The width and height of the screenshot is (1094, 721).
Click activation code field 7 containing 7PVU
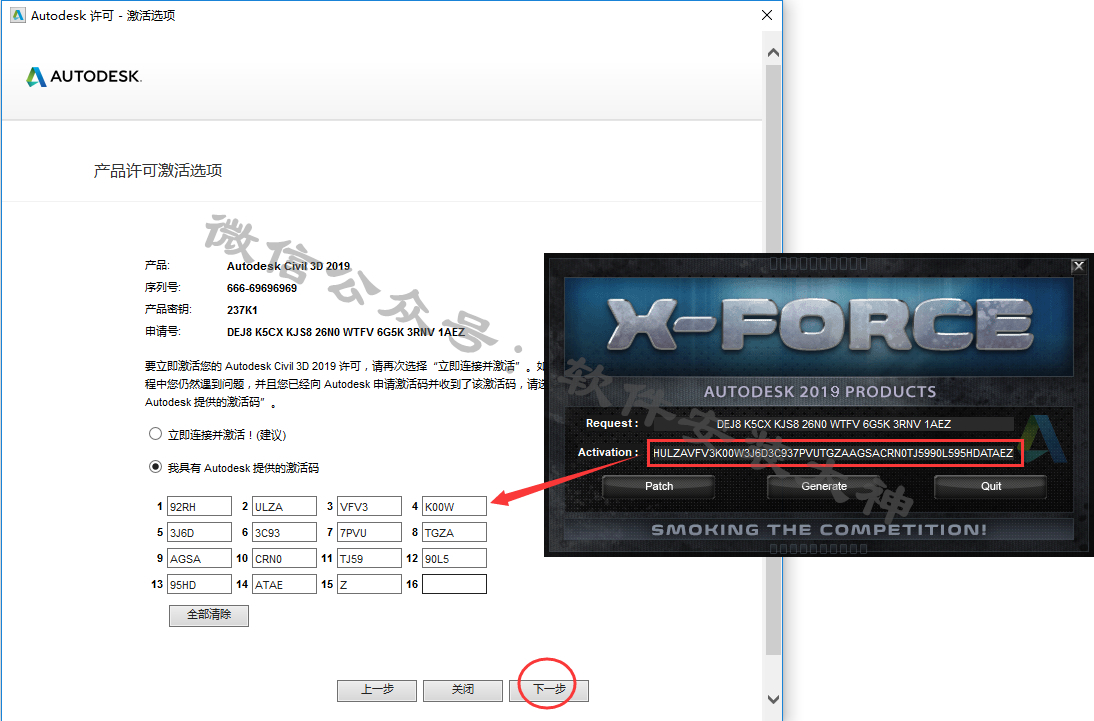tap(370, 532)
